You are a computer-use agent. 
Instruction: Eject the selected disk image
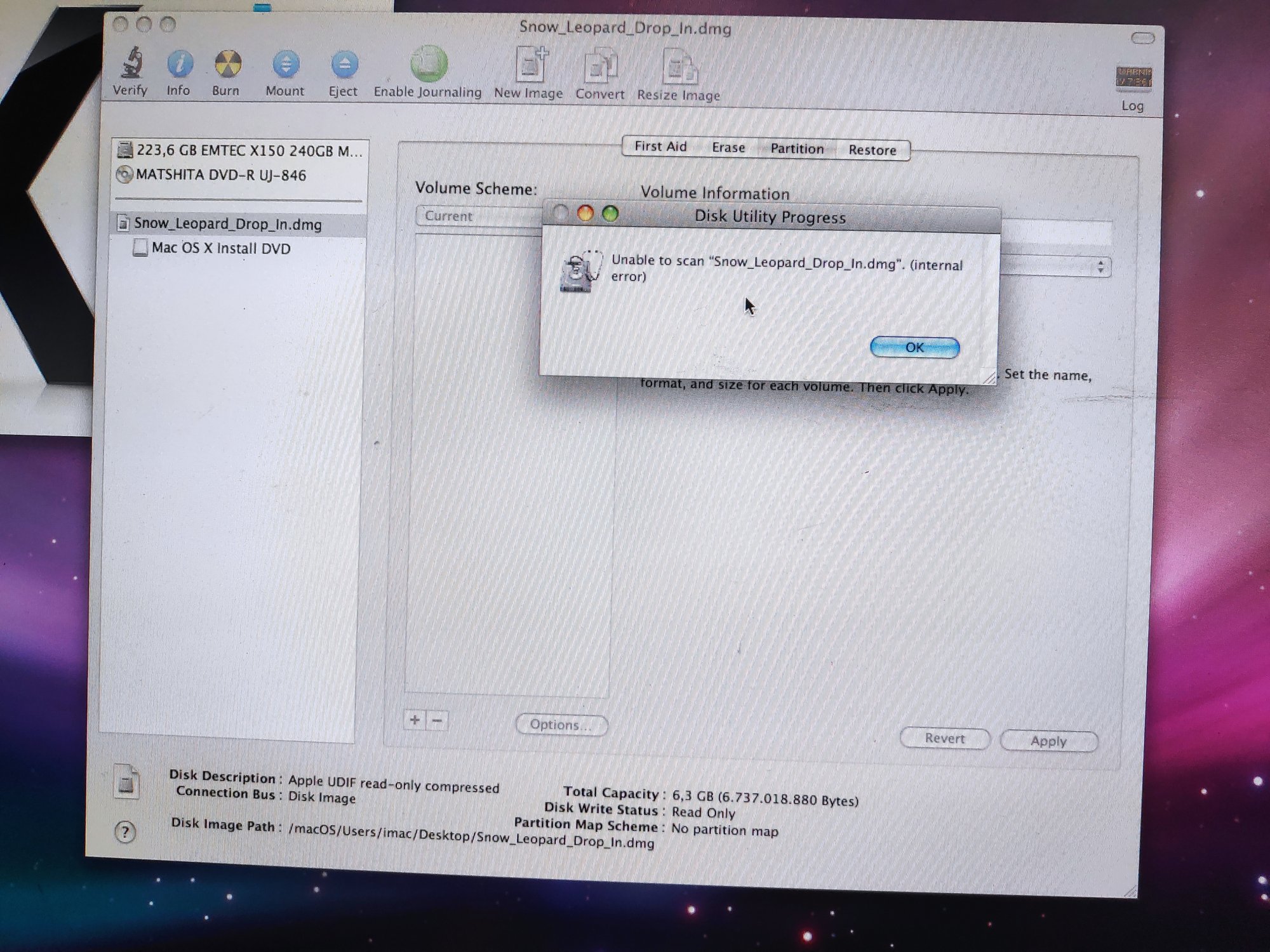pyautogui.click(x=344, y=65)
